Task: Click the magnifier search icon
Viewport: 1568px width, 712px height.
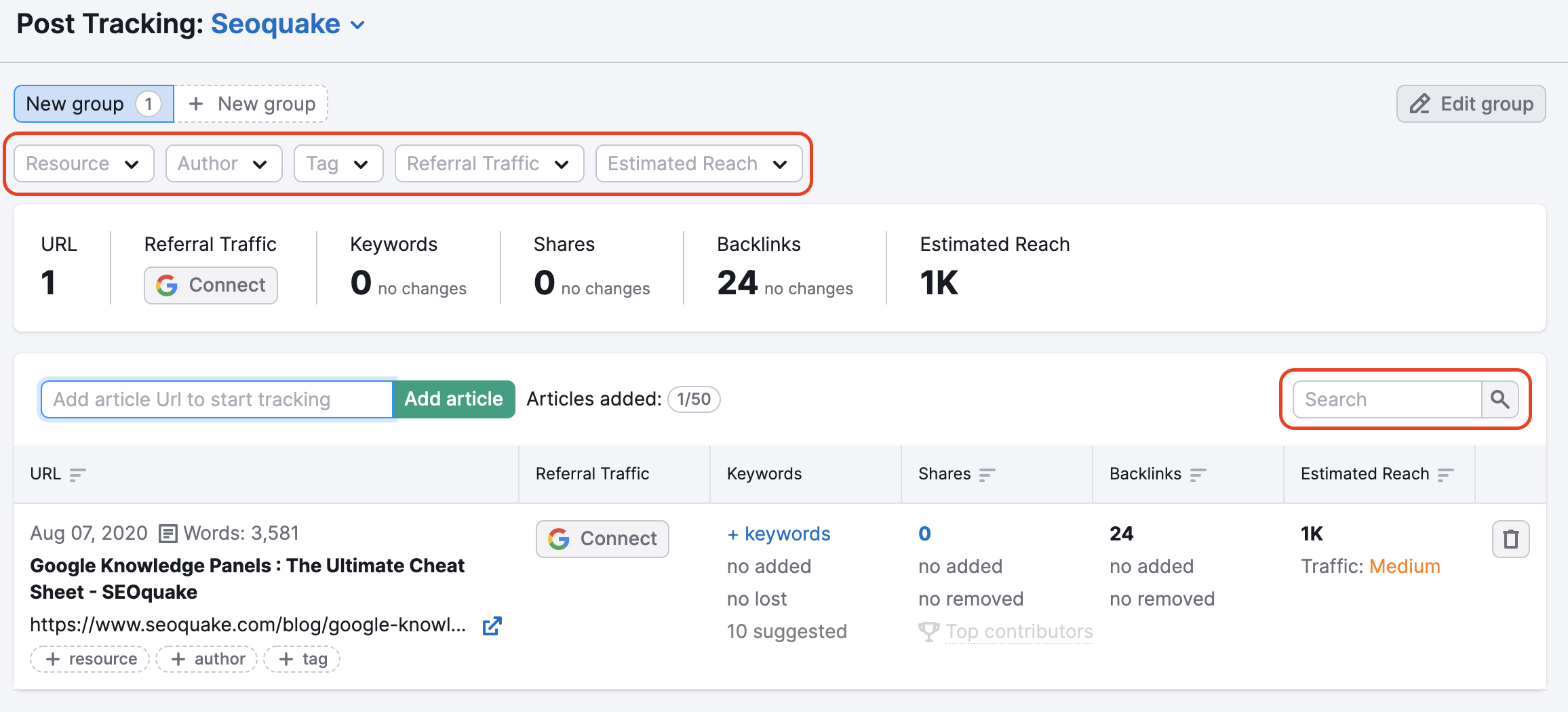Action: click(x=1500, y=399)
